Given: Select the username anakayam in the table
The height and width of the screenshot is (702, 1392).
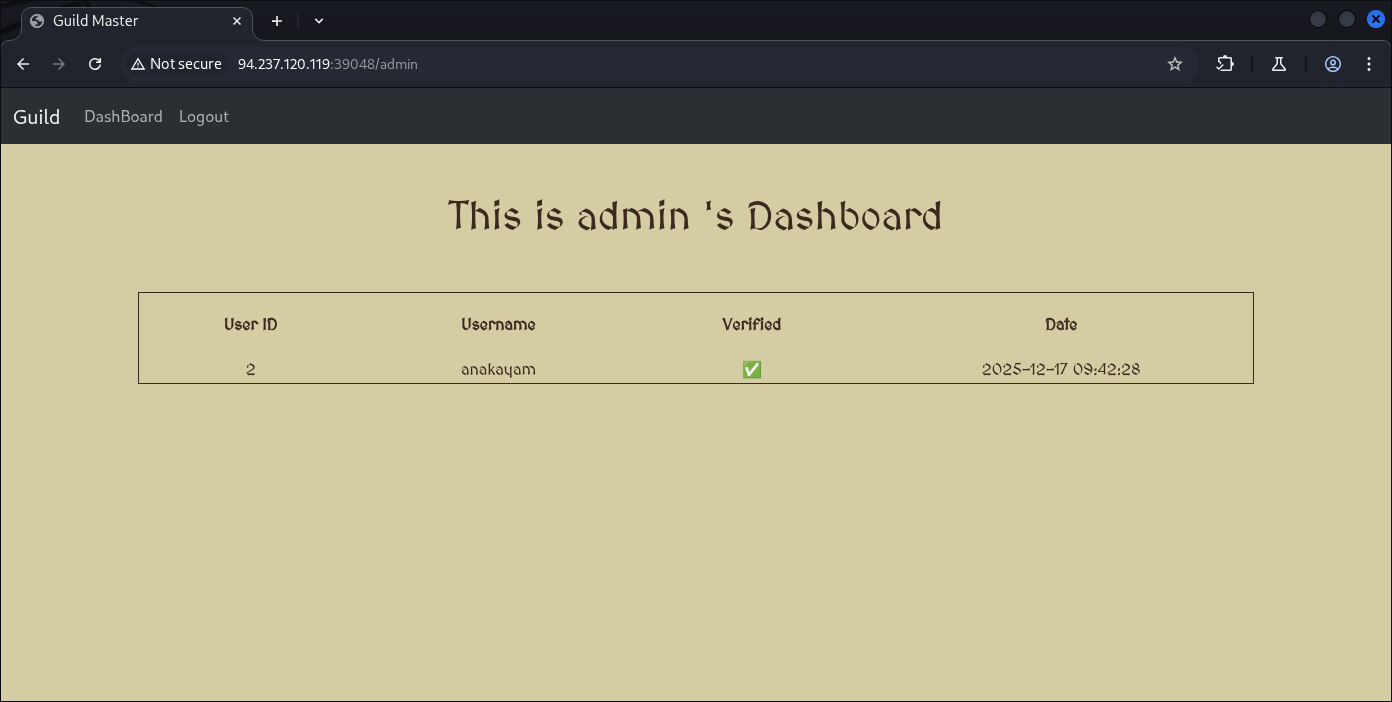Looking at the screenshot, I should 498,370.
